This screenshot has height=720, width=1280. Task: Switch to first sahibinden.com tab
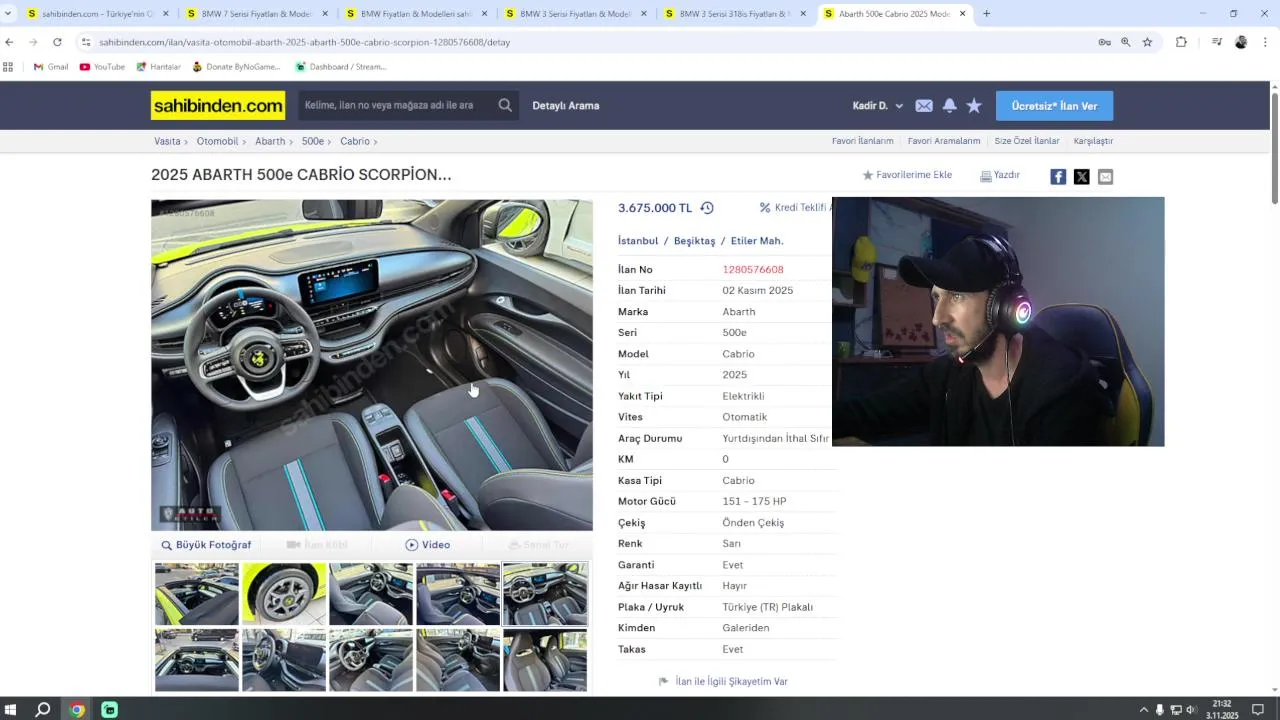tap(98, 14)
